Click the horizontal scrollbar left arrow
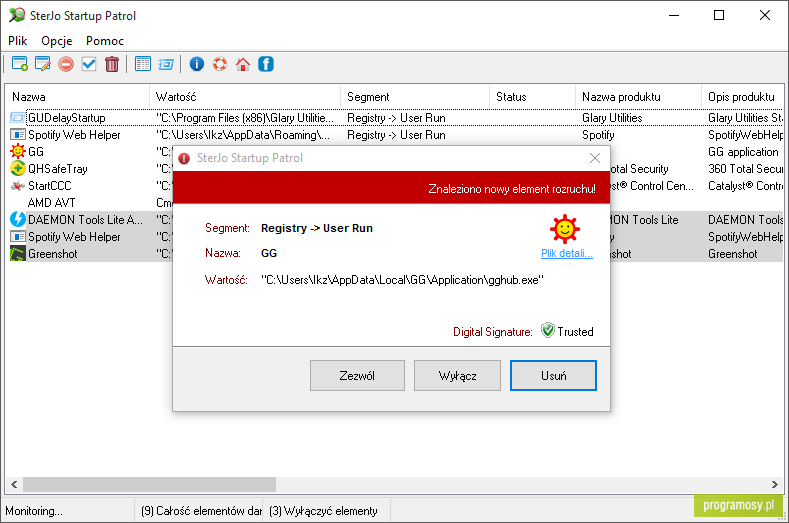 14,484
